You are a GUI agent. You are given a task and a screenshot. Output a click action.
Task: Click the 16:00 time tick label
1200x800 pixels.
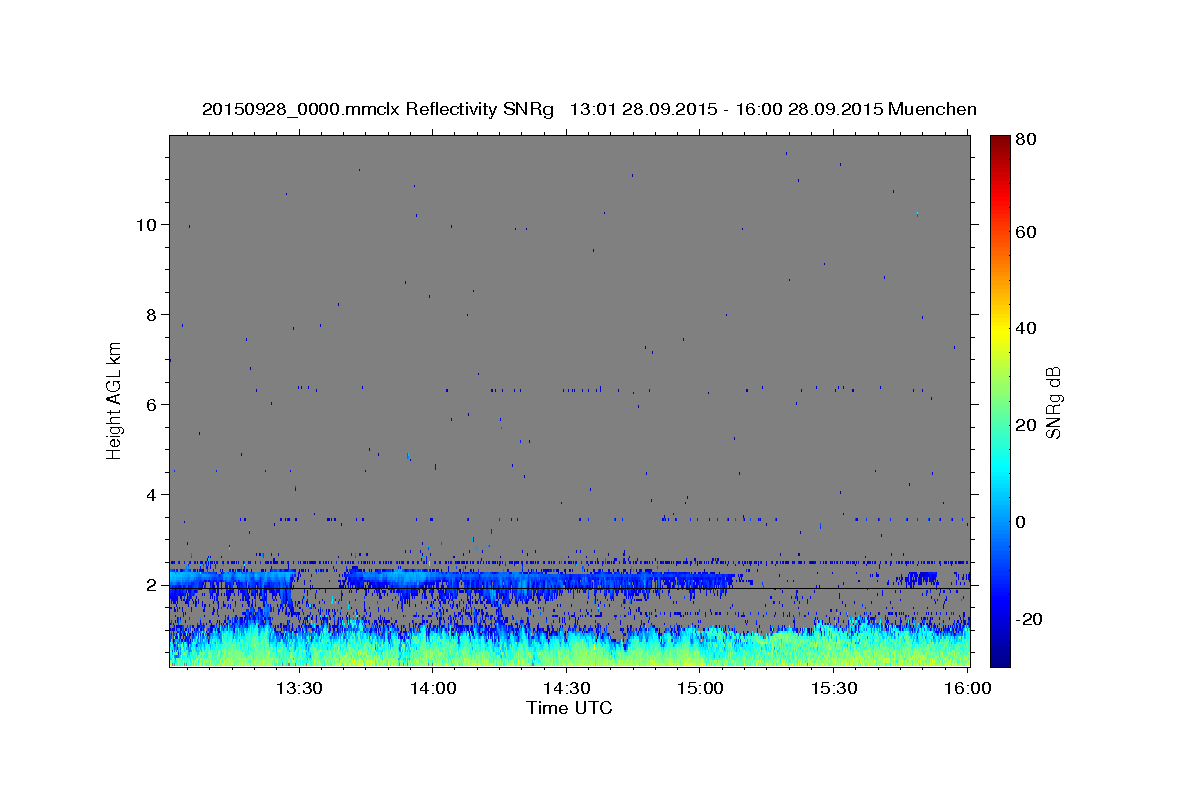click(969, 689)
